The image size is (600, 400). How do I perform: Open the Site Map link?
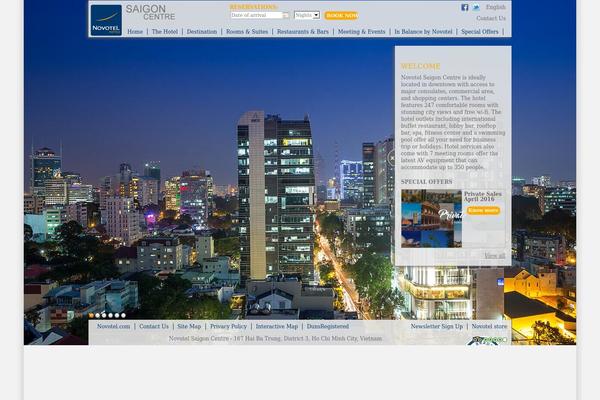pyautogui.click(x=189, y=327)
